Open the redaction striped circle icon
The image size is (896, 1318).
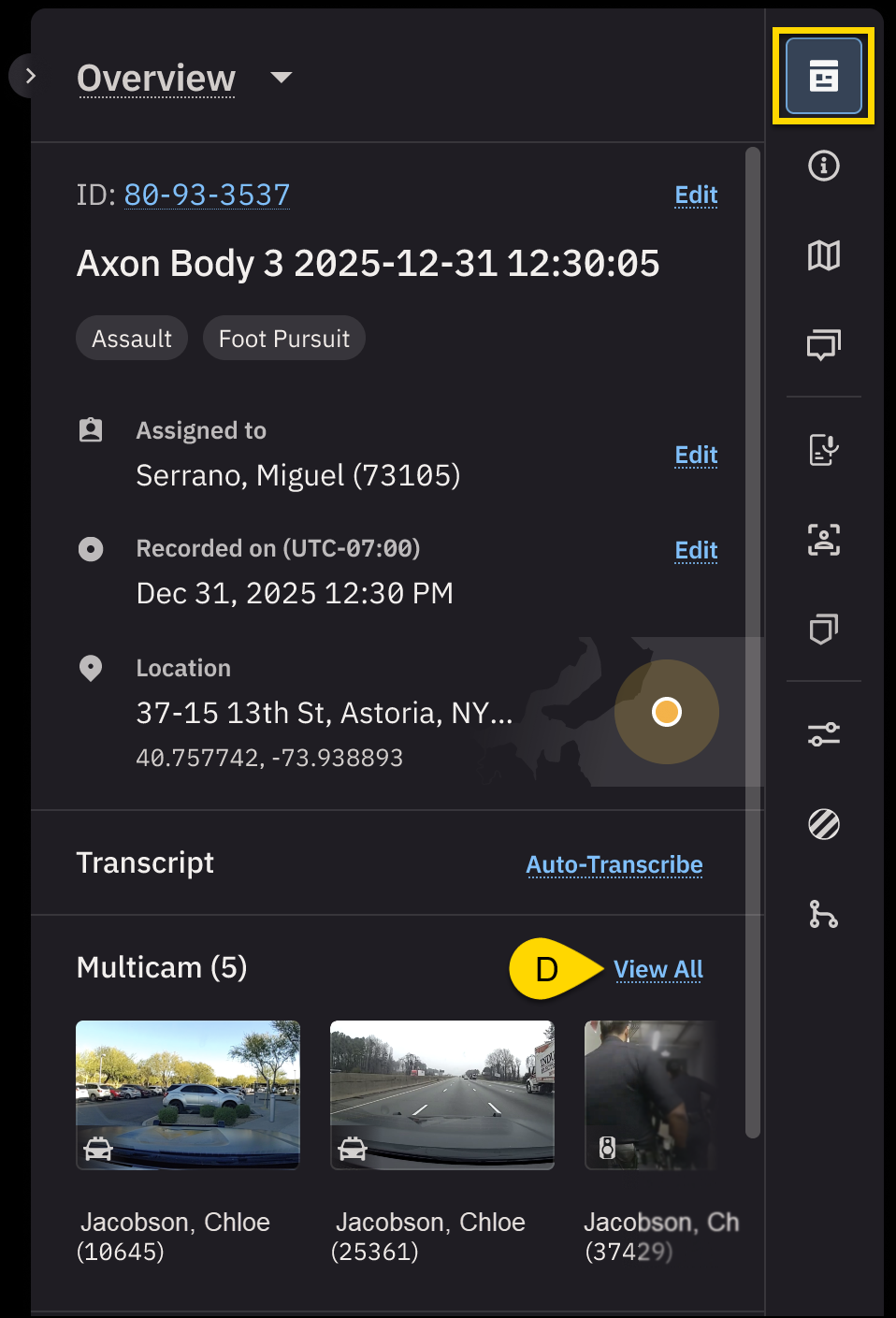click(823, 824)
